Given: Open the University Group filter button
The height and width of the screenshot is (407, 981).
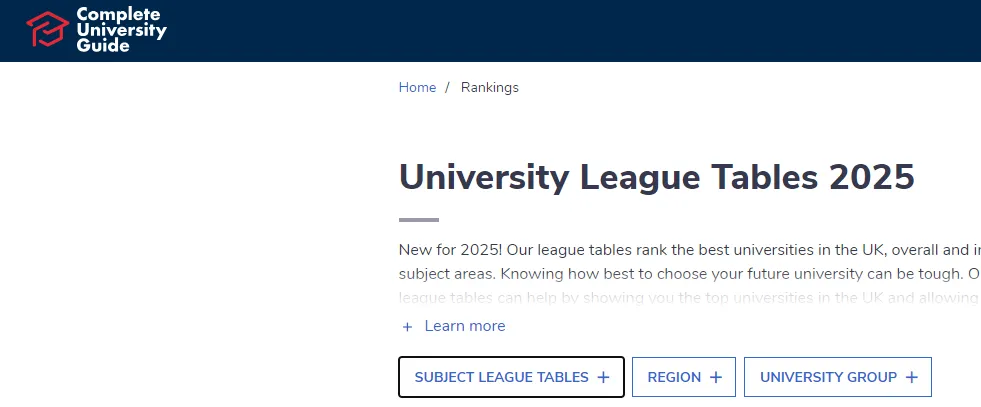Looking at the screenshot, I should (838, 377).
